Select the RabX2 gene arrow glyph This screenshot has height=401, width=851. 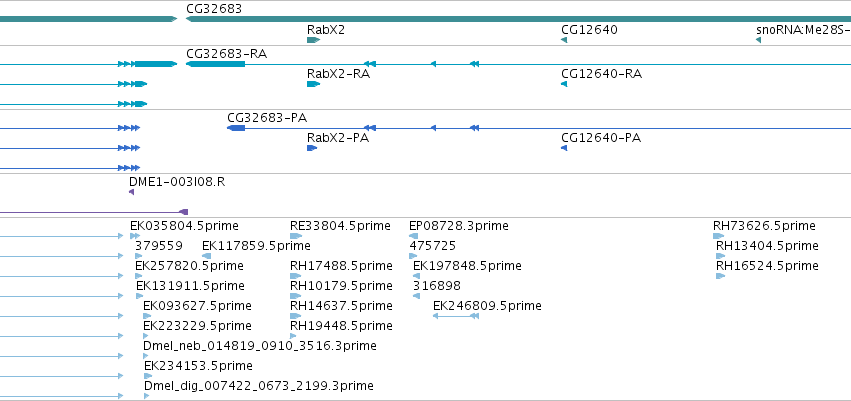pyautogui.click(x=313, y=40)
